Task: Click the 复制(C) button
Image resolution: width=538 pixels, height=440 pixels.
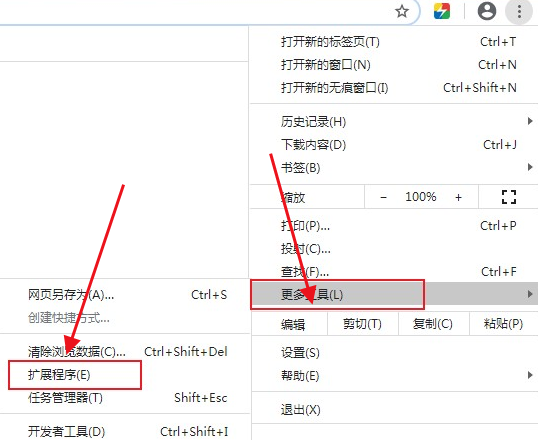Action: point(433,324)
